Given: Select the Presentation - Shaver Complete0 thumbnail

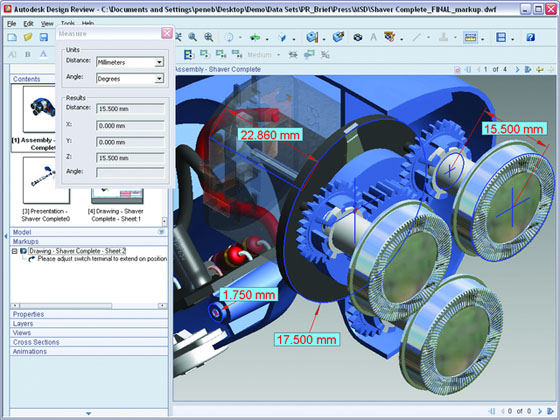Looking at the screenshot, I should pyautogui.click(x=46, y=180).
